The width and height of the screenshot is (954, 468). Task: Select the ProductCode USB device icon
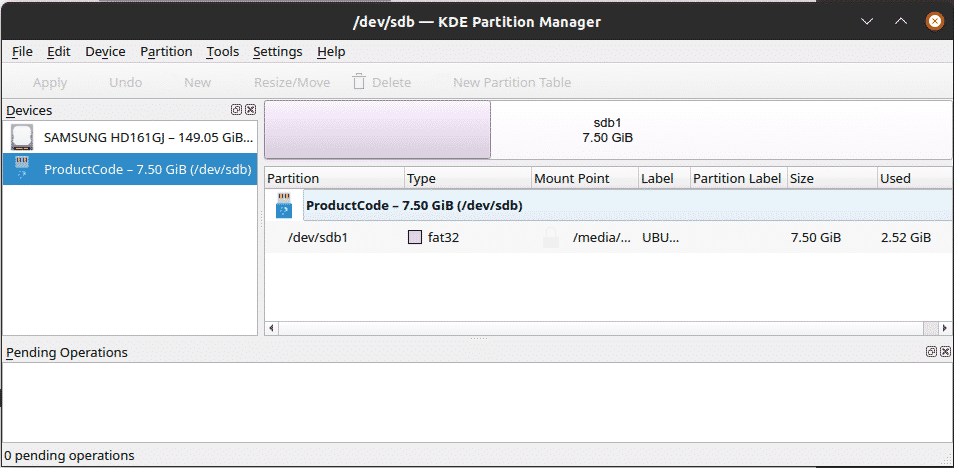click(x=22, y=169)
